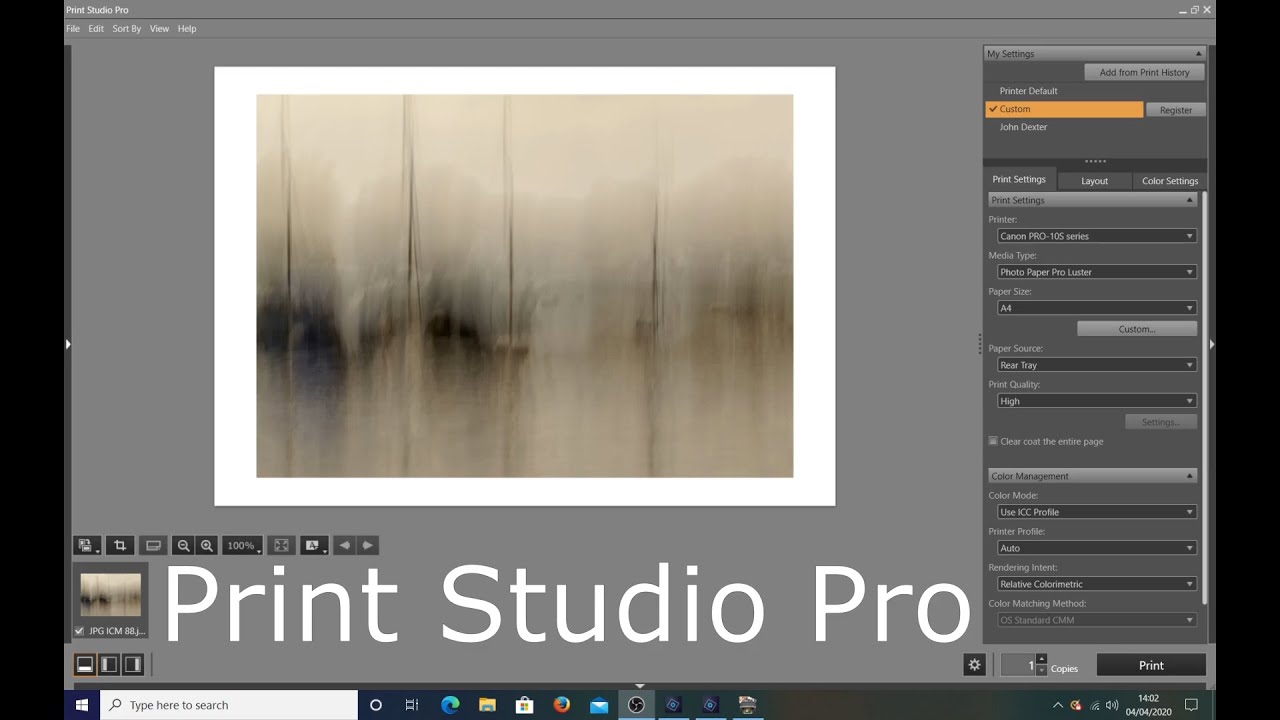Screen dimensions: 1280x720
Task: Show thumbnails at bottom layout icon
Action: [x=85, y=664]
